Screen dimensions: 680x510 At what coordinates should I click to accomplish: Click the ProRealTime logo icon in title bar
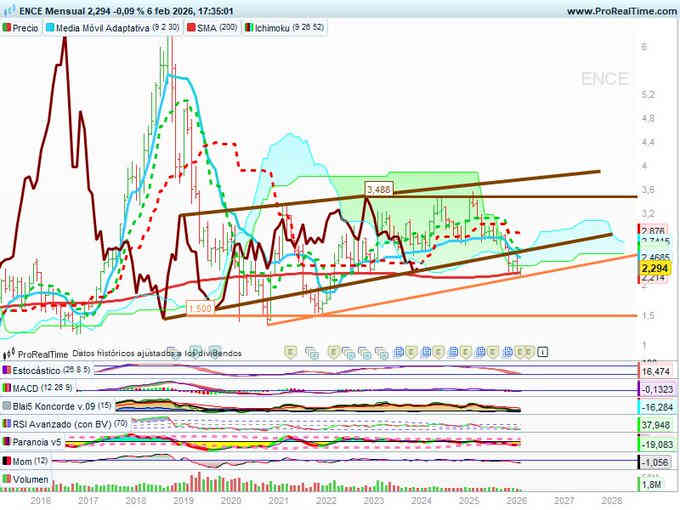point(9,10)
